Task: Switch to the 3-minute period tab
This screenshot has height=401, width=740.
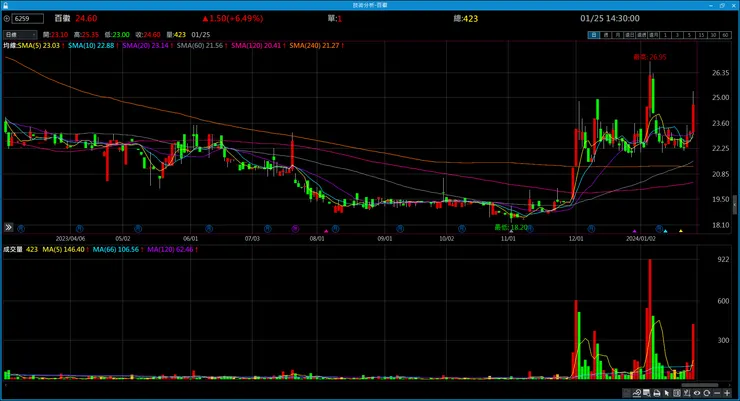Action: click(x=678, y=35)
